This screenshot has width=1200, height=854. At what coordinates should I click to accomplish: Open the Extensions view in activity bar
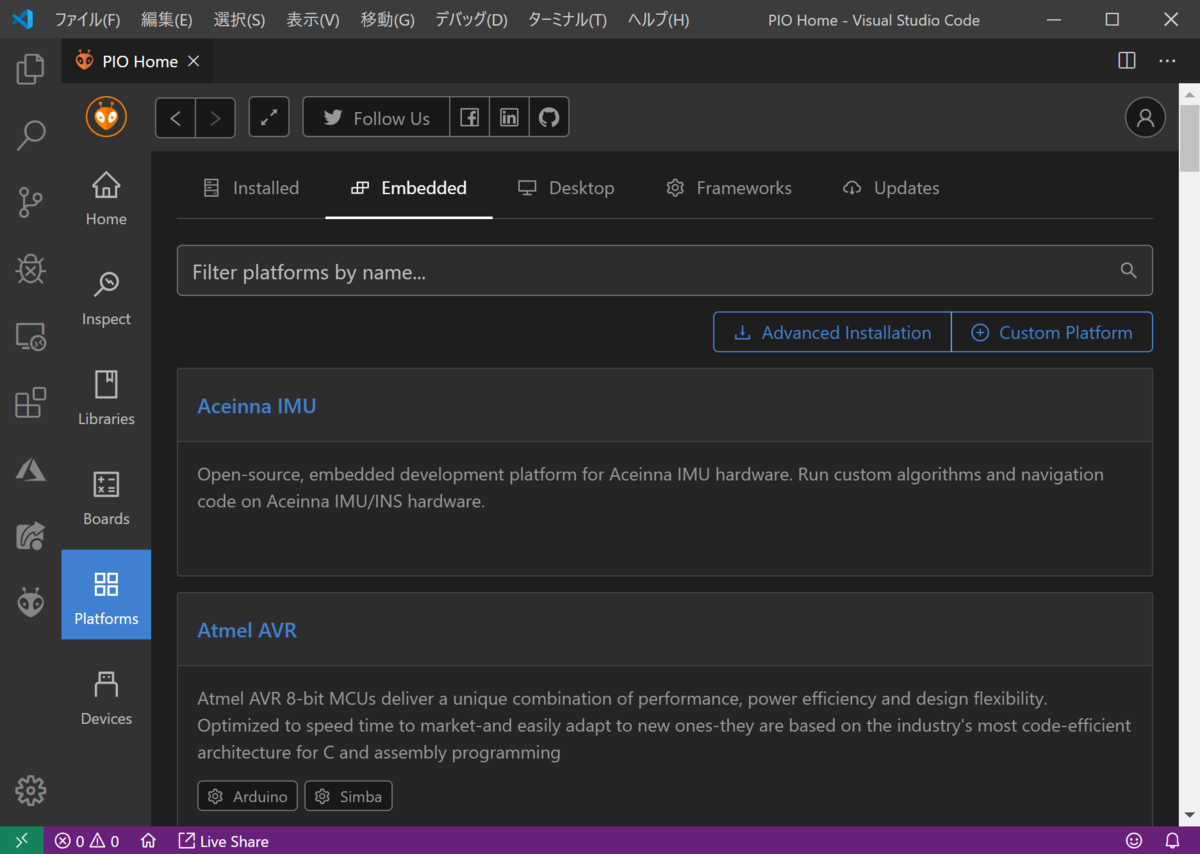(30, 402)
